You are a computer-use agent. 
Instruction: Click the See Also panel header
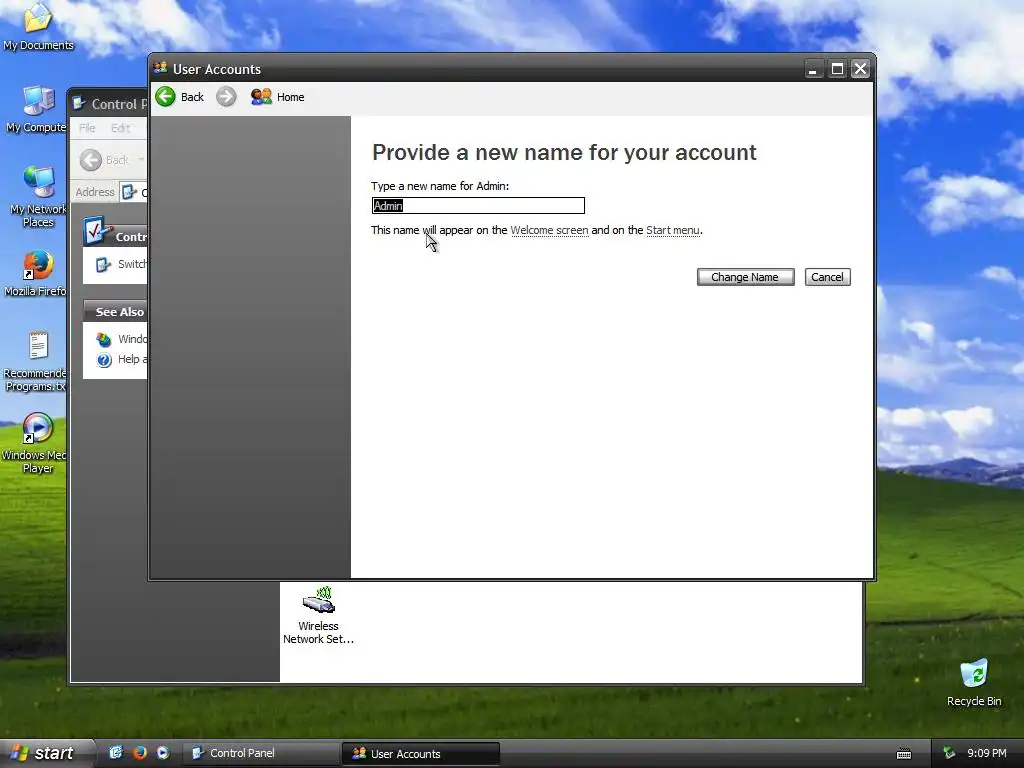pos(116,312)
